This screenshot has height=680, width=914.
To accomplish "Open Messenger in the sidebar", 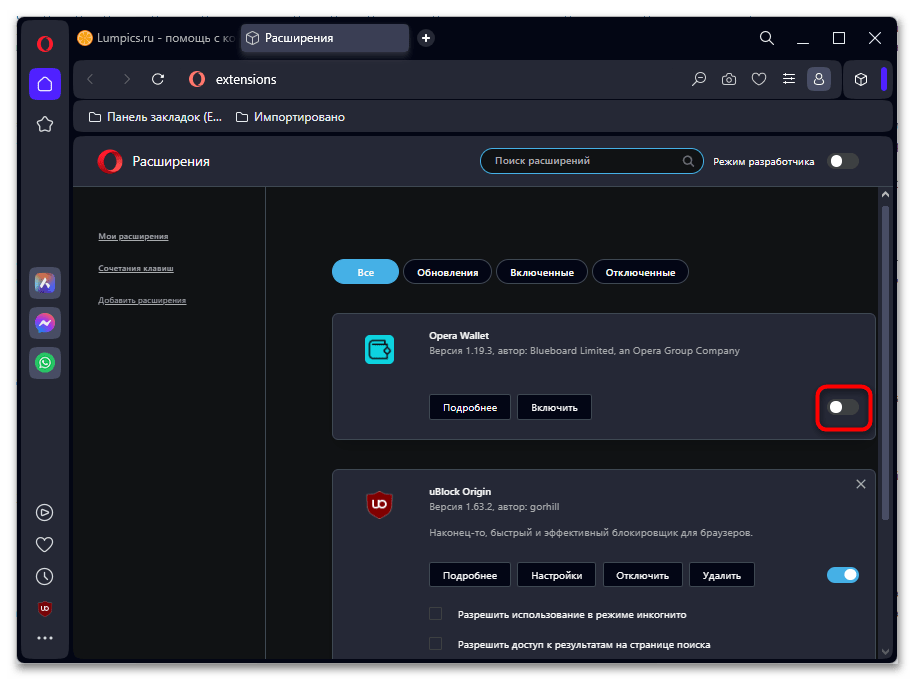I will (x=45, y=323).
